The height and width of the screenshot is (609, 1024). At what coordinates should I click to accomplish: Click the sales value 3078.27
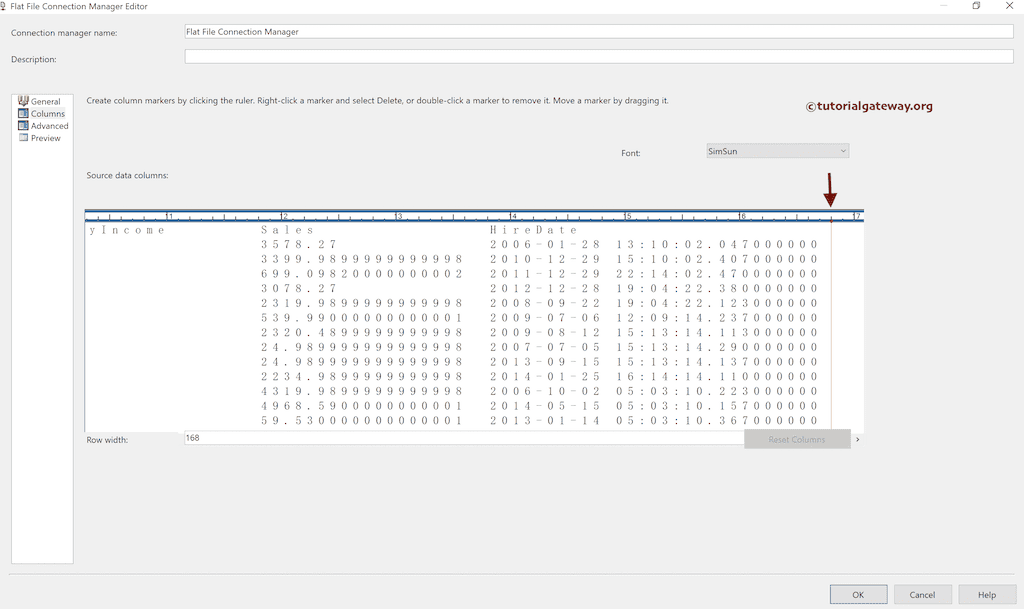coord(298,289)
